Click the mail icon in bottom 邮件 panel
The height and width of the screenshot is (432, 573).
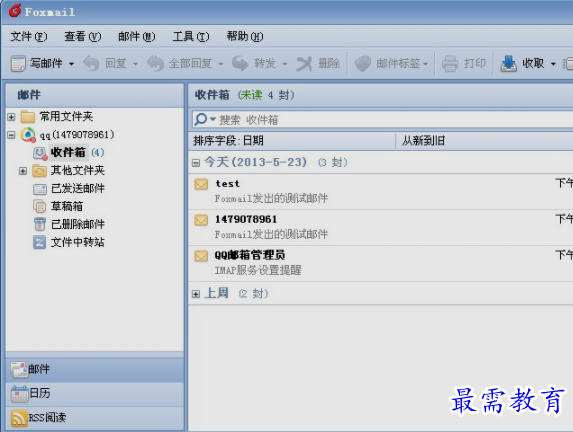[19, 370]
